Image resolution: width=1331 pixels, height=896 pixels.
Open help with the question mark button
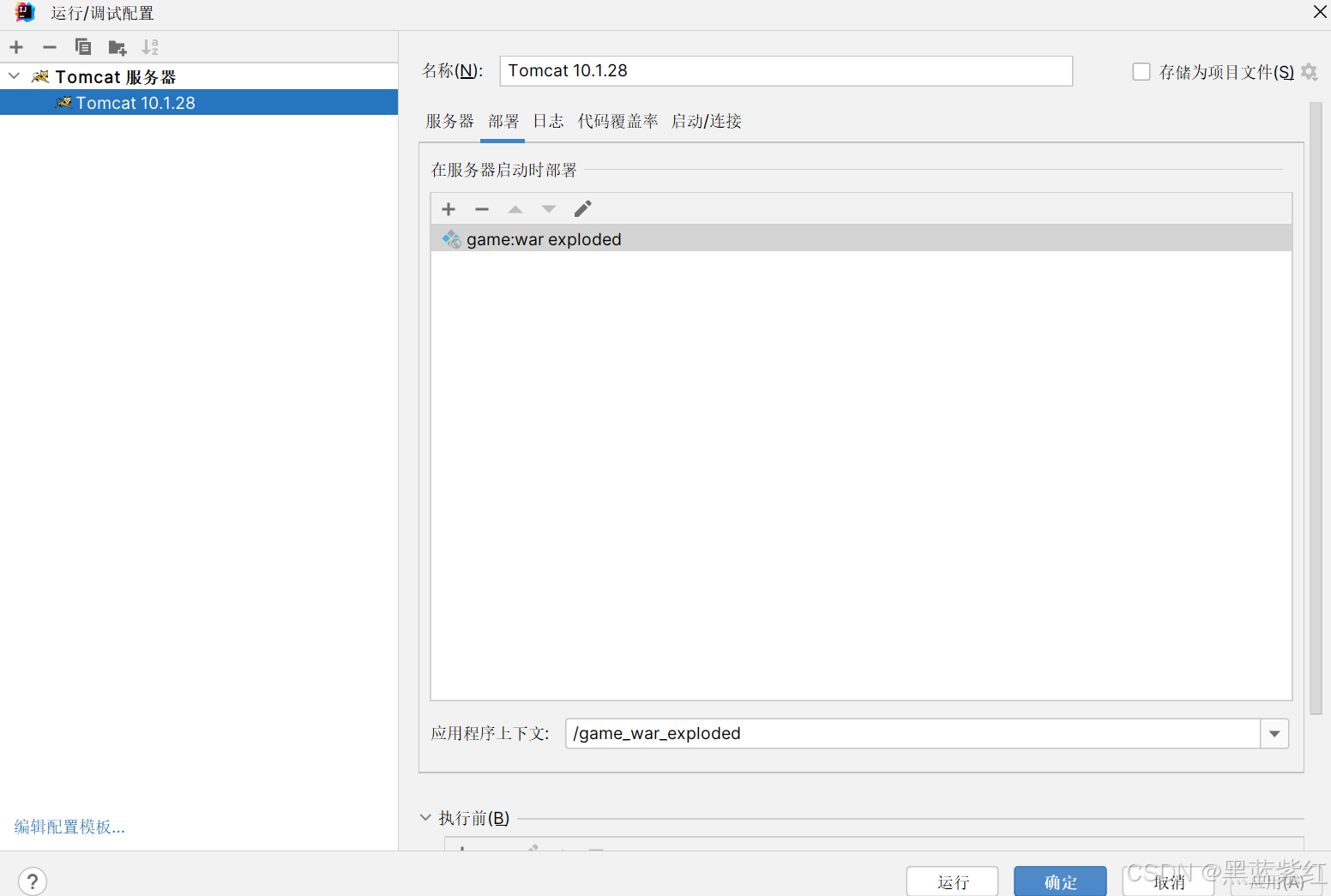pos(33,881)
